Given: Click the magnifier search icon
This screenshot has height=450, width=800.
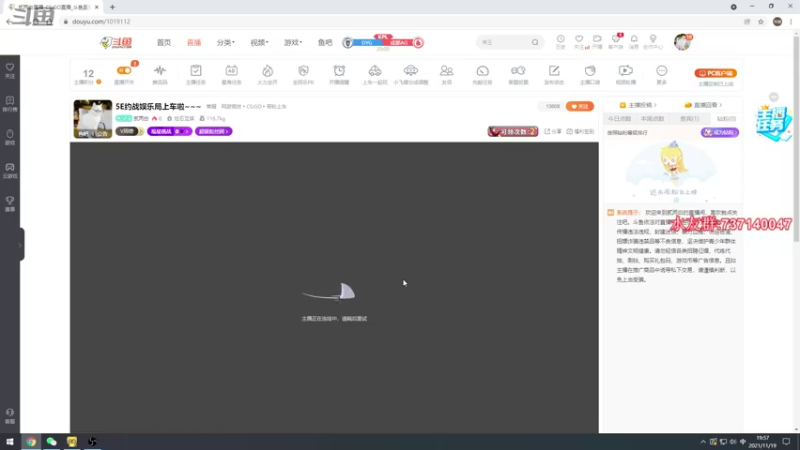Looking at the screenshot, I should pos(535,42).
